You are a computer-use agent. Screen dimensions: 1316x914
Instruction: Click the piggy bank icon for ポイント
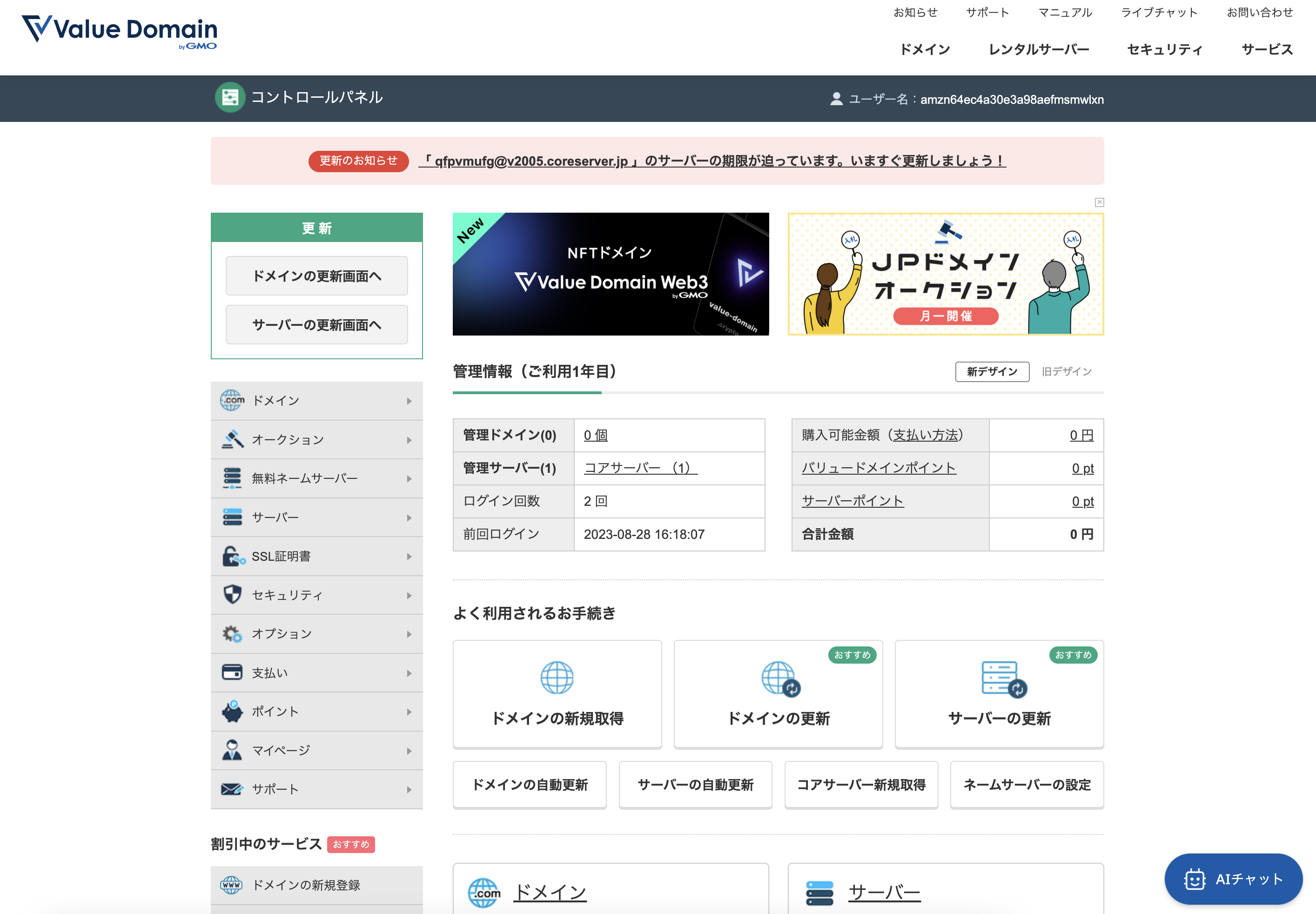point(232,711)
